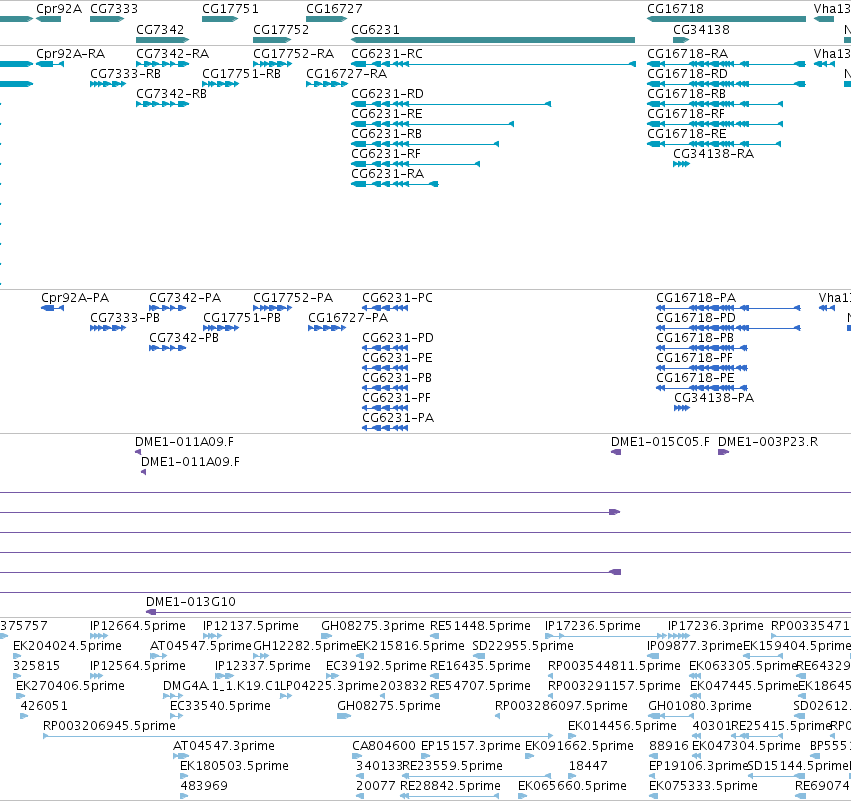This screenshot has width=851, height=801.
Task: Click the CA804600 EST label
Action: pyautogui.click(x=384, y=746)
